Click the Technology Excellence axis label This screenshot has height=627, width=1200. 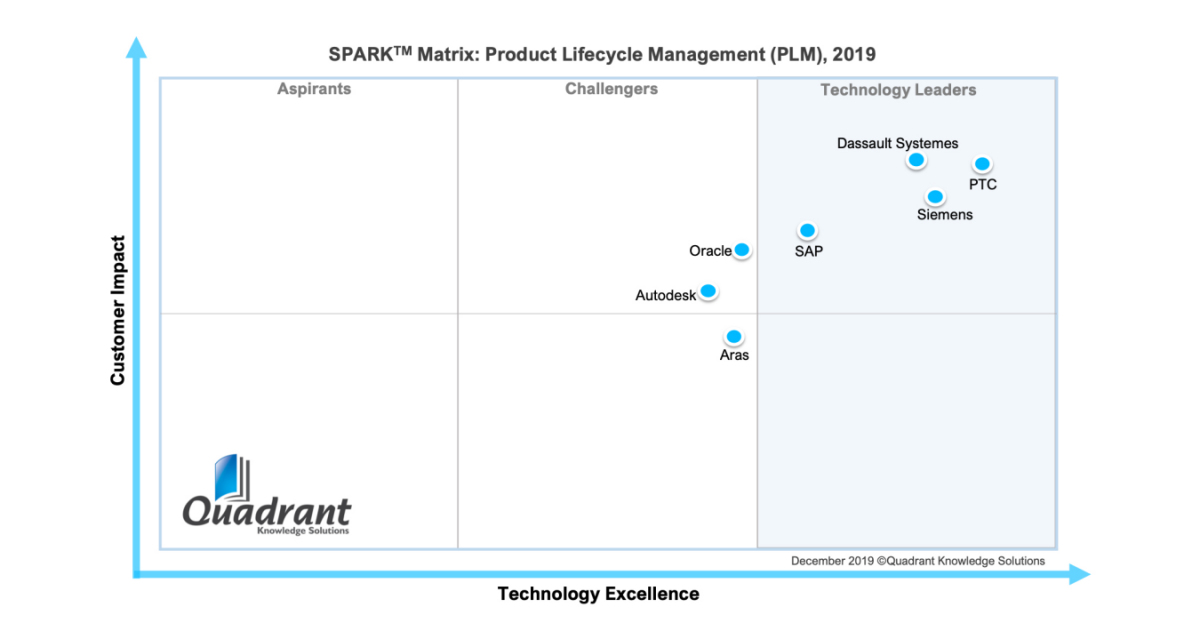tap(597, 594)
